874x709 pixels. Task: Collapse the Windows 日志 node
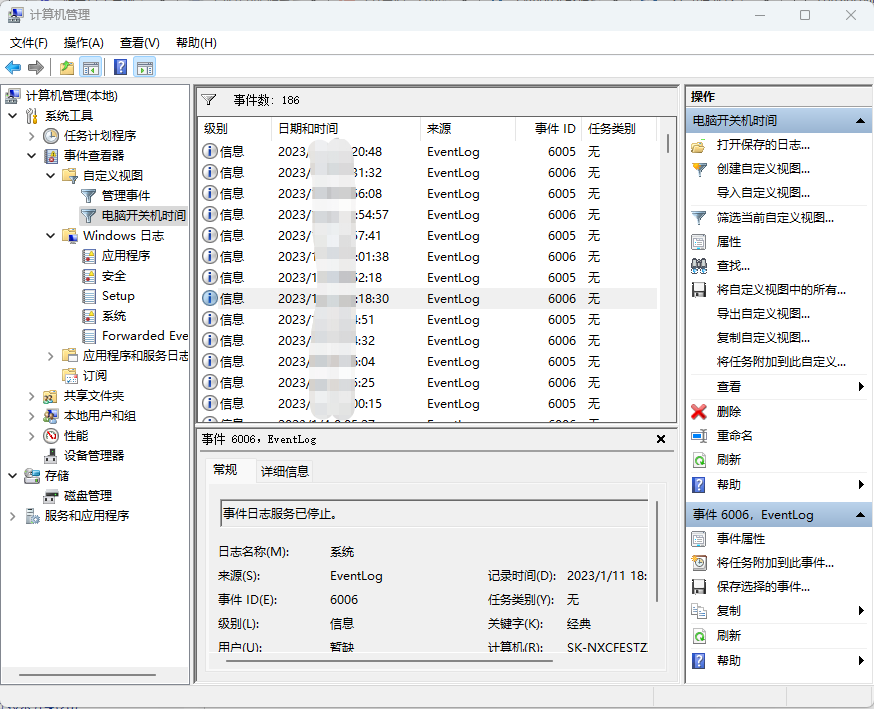(51, 236)
